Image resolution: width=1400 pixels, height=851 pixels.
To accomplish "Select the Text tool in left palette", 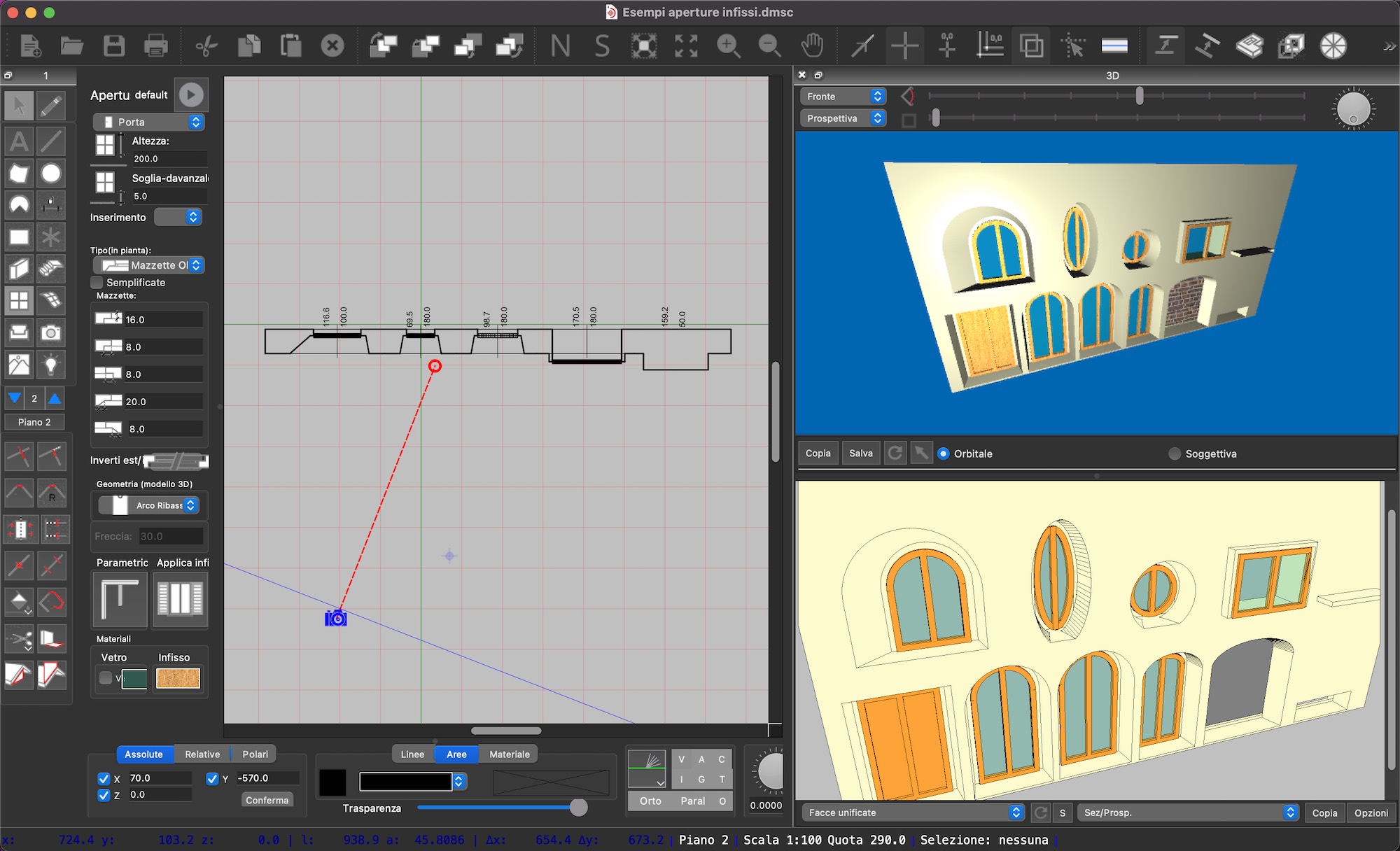I will point(19,141).
